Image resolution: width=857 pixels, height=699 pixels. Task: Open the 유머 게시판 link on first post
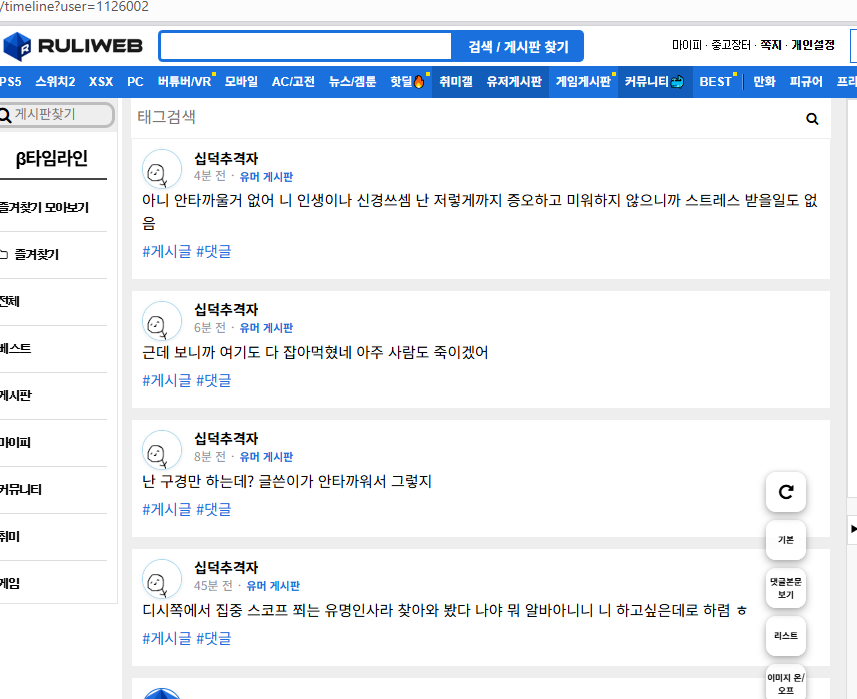click(266, 176)
